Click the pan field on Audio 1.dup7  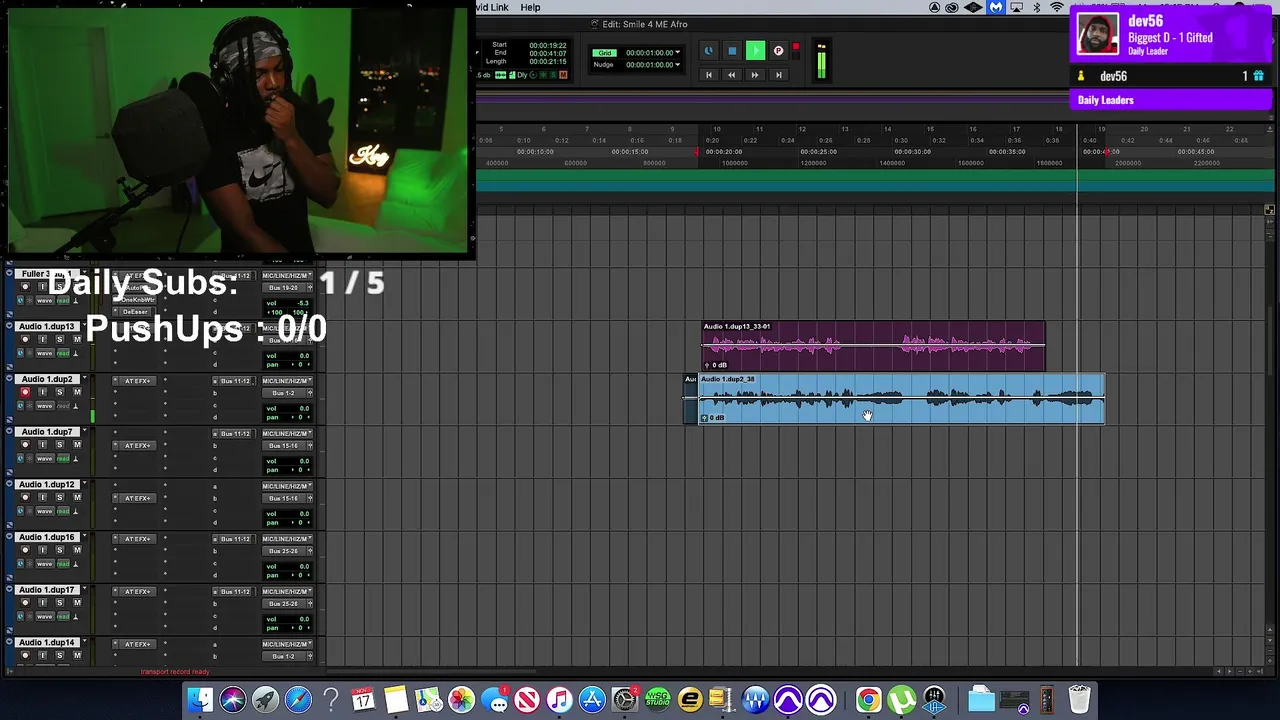pyautogui.click(x=288, y=470)
